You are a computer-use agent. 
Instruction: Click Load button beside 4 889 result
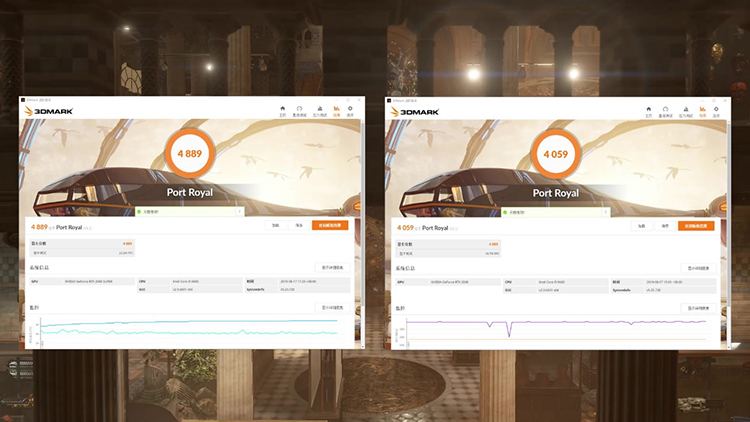click(x=276, y=225)
